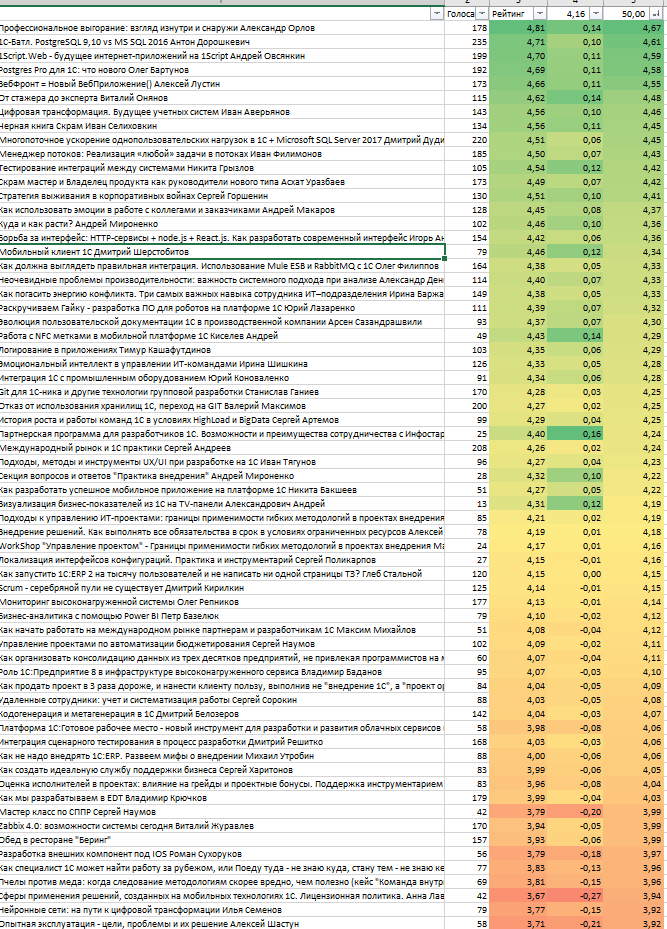The image size is (667, 929).
Task: Select Черная книга Скрам Иван Селиховкин cell
Action: [x=222, y=126]
